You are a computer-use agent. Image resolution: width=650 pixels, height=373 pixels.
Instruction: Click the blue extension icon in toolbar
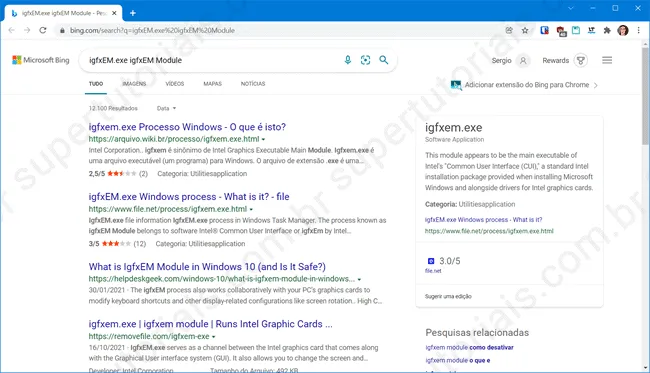coord(544,30)
